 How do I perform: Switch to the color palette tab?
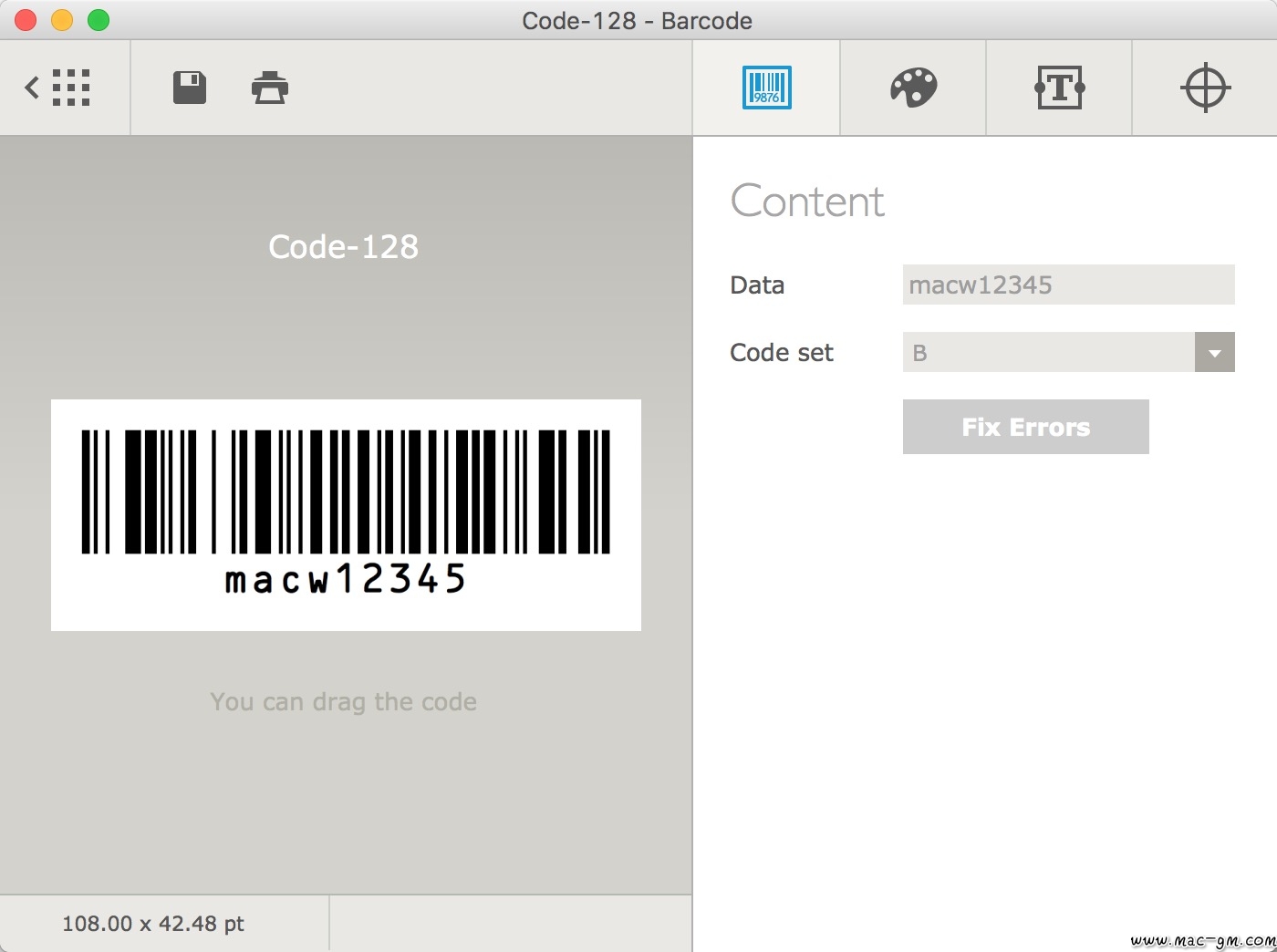coord(913,88)
